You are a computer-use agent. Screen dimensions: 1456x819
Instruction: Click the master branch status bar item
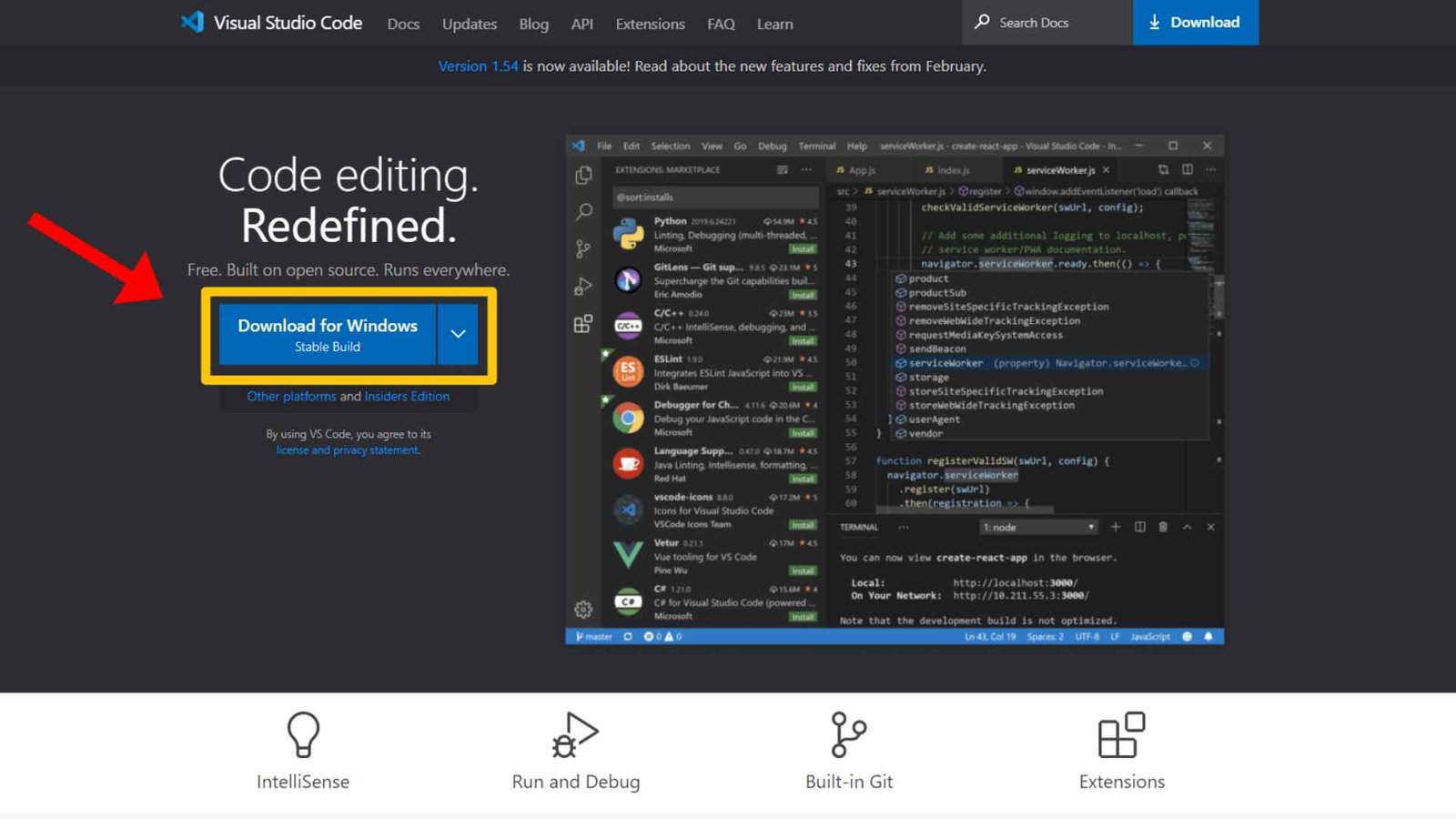click(594, 636)
